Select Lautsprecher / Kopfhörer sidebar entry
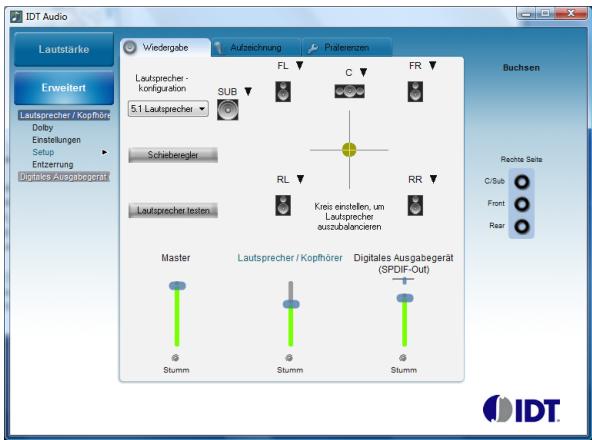This screenshot has width=592, height=440. [64, 115]
